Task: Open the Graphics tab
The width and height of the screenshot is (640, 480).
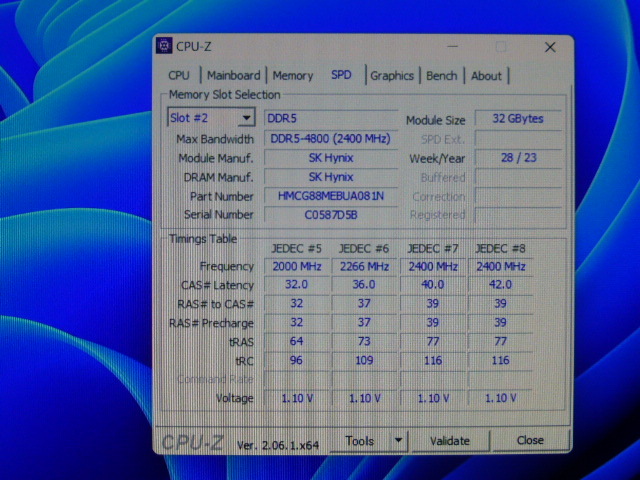Action: click(x=392, y=76)
